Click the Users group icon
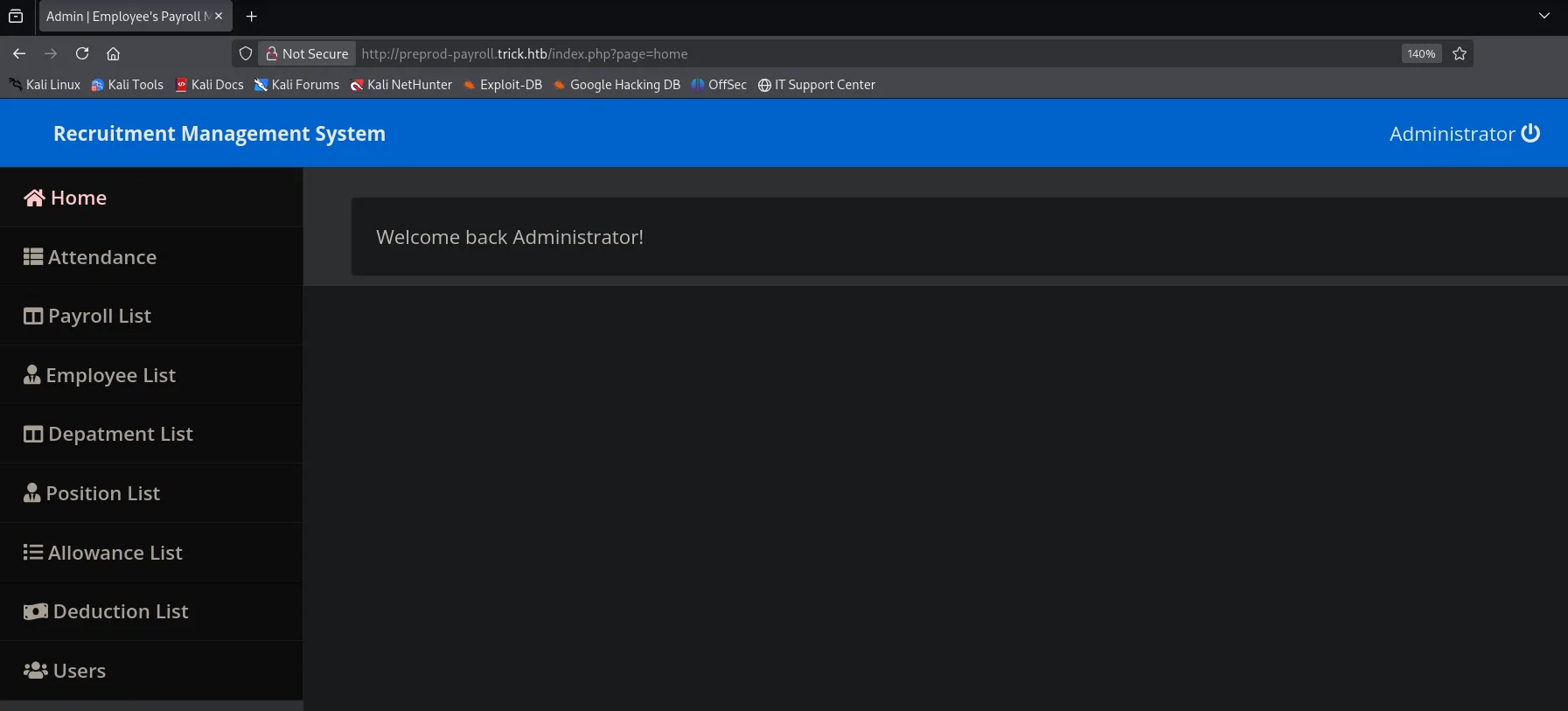 click(x=36, y=670)
